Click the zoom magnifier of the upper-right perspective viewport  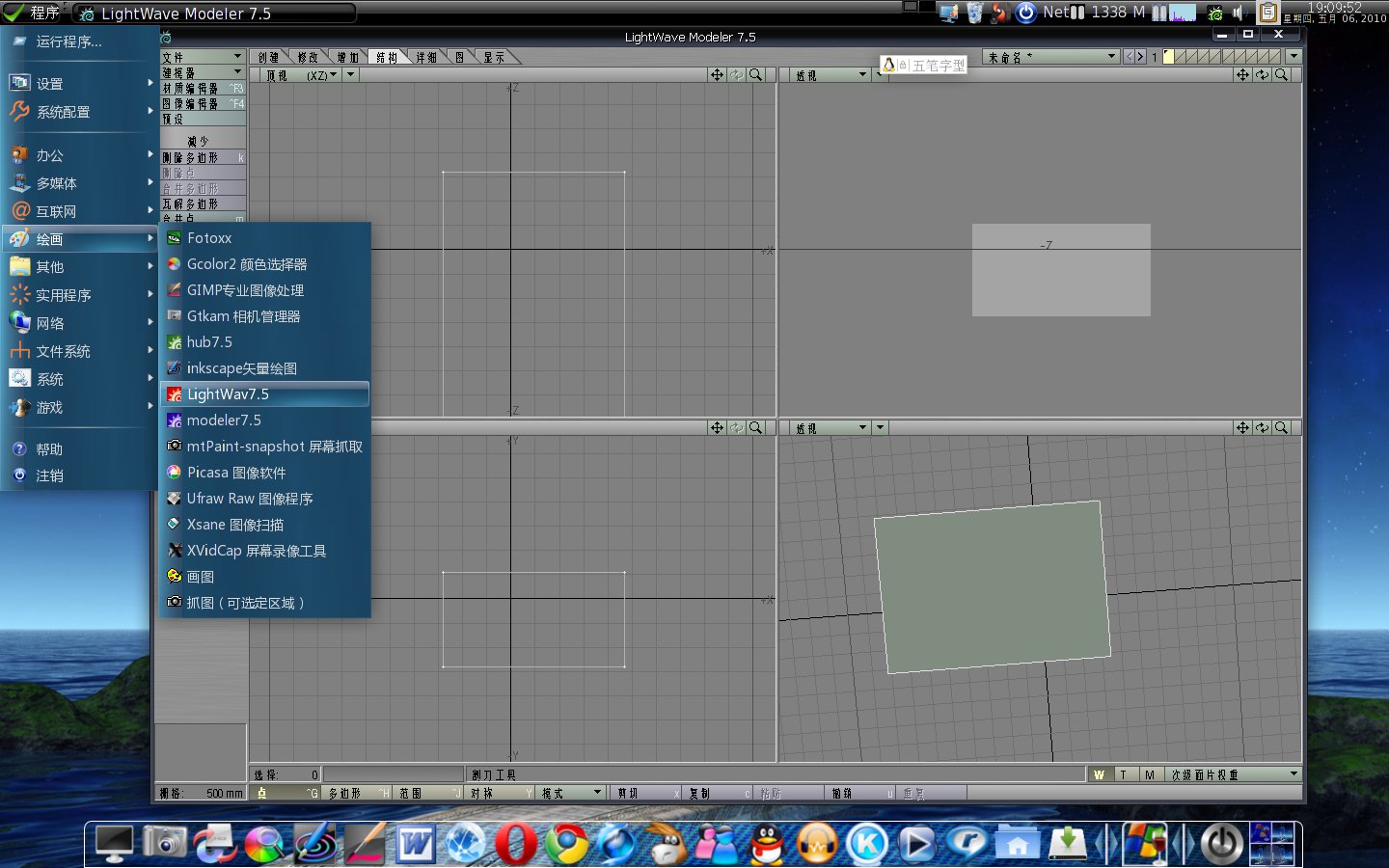[1281, 74]
